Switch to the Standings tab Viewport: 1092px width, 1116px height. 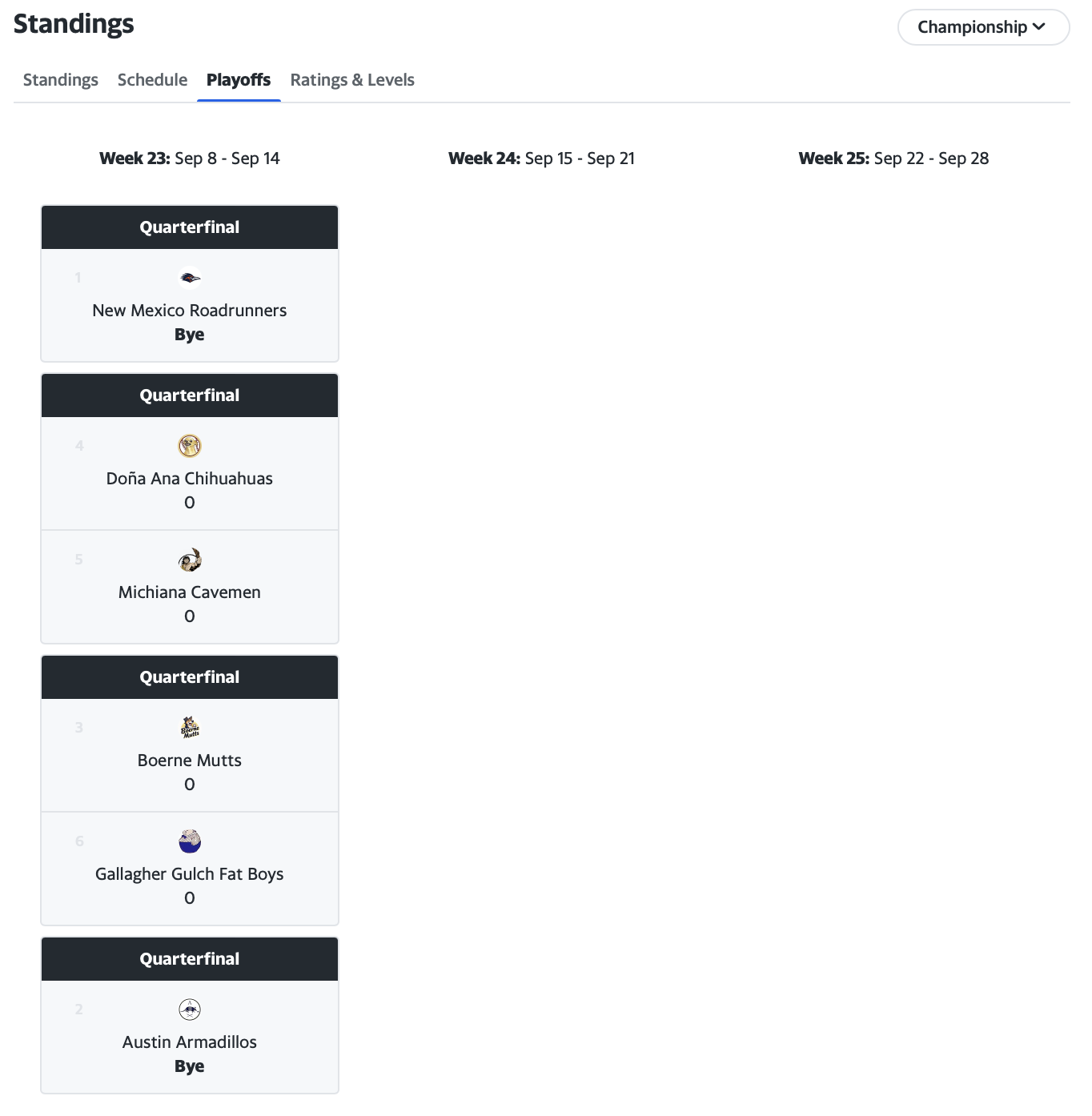point(61,80)
